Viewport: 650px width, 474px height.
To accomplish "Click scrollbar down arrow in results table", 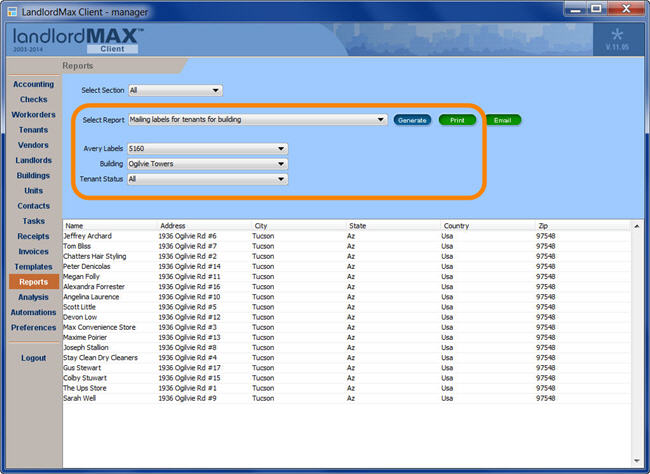I will pyautogui.click(x=636, y=461).
